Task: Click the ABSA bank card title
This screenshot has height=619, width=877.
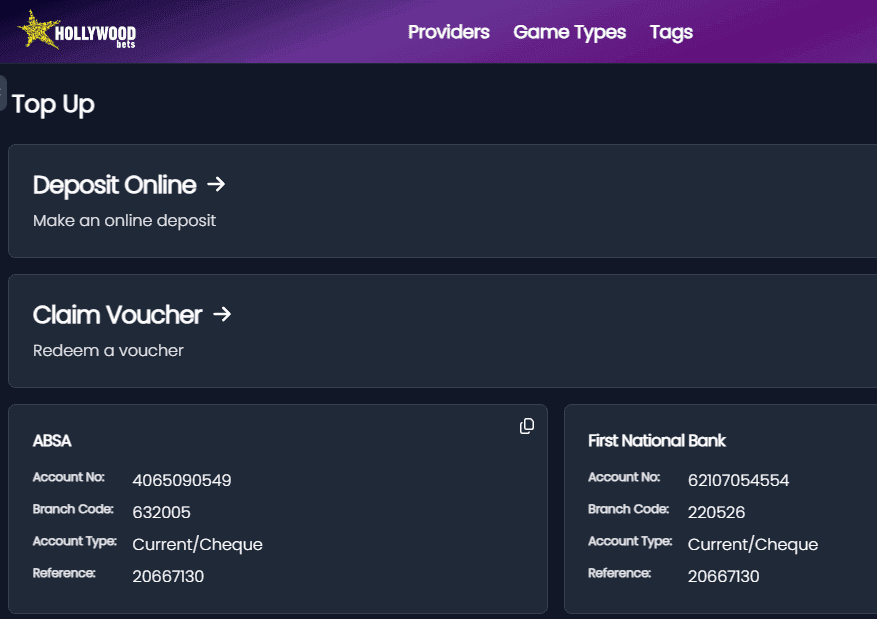Action: coord(52,441)
